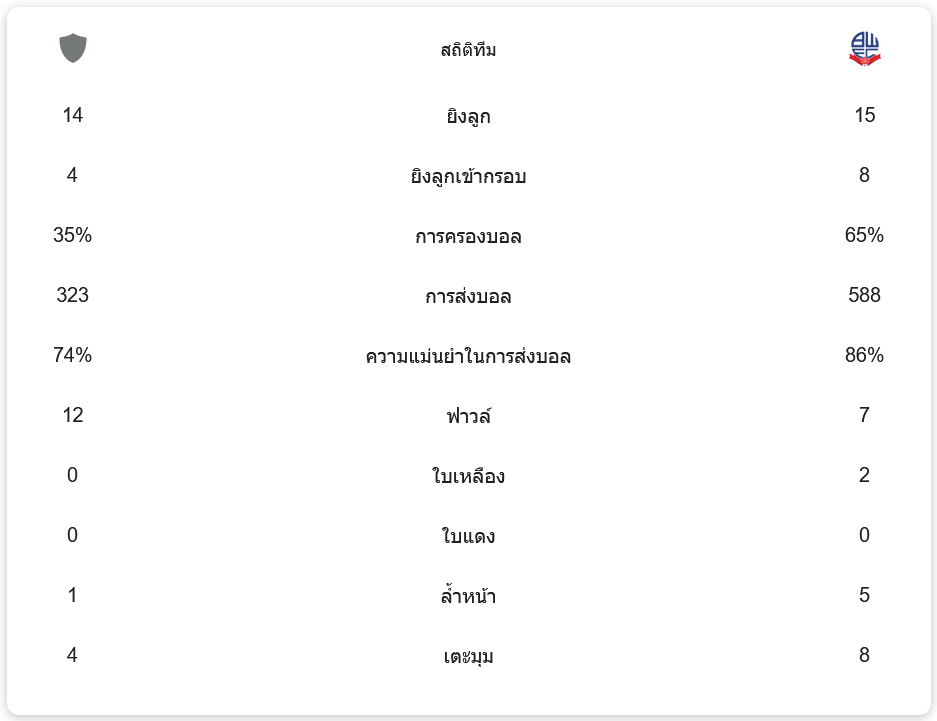Click the ใบเหลือง yellow cards label
The image size is (937, 721).
pyautogui.click(x=468, y=477)
